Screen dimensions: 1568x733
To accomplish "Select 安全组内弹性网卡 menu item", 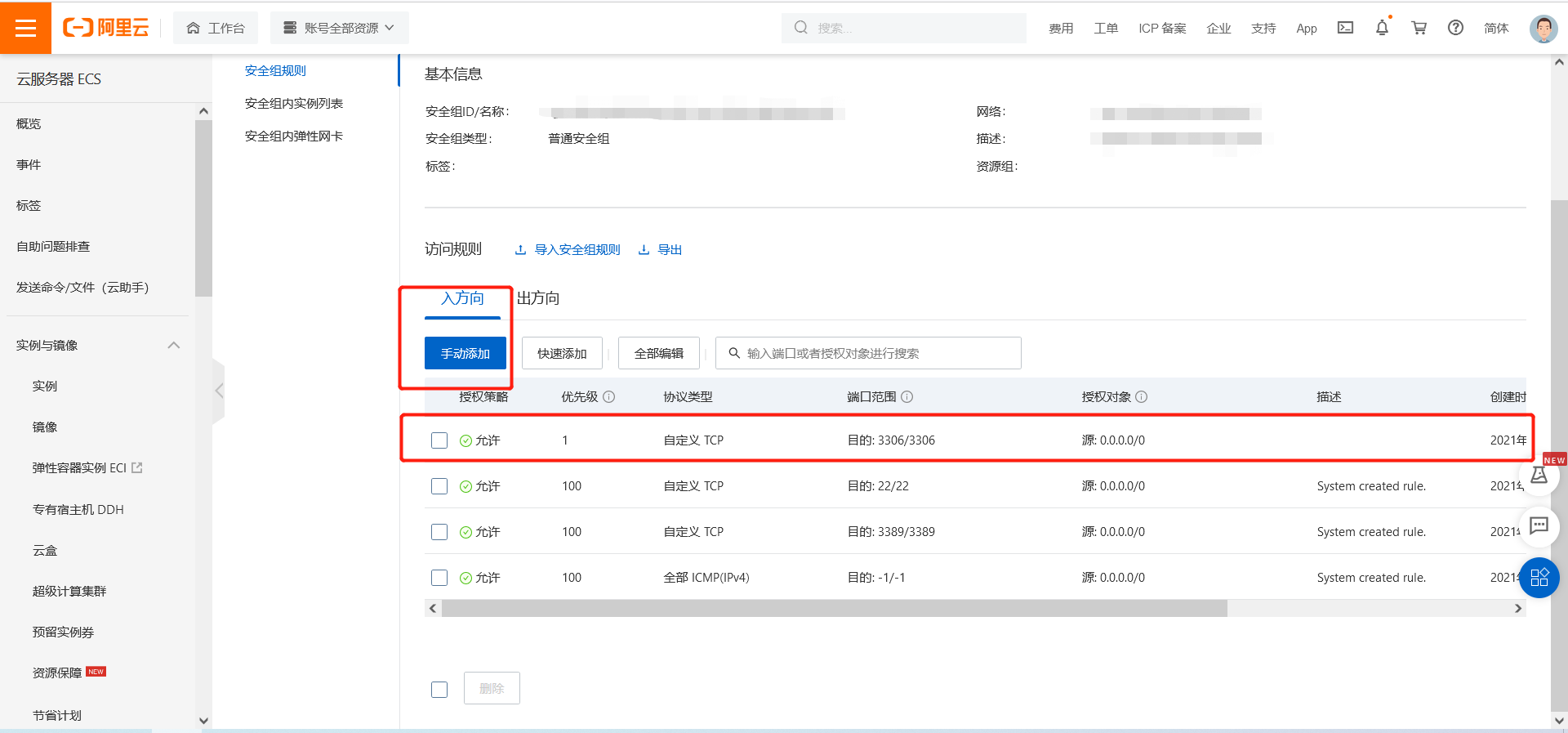I will [x=294, y=136].
